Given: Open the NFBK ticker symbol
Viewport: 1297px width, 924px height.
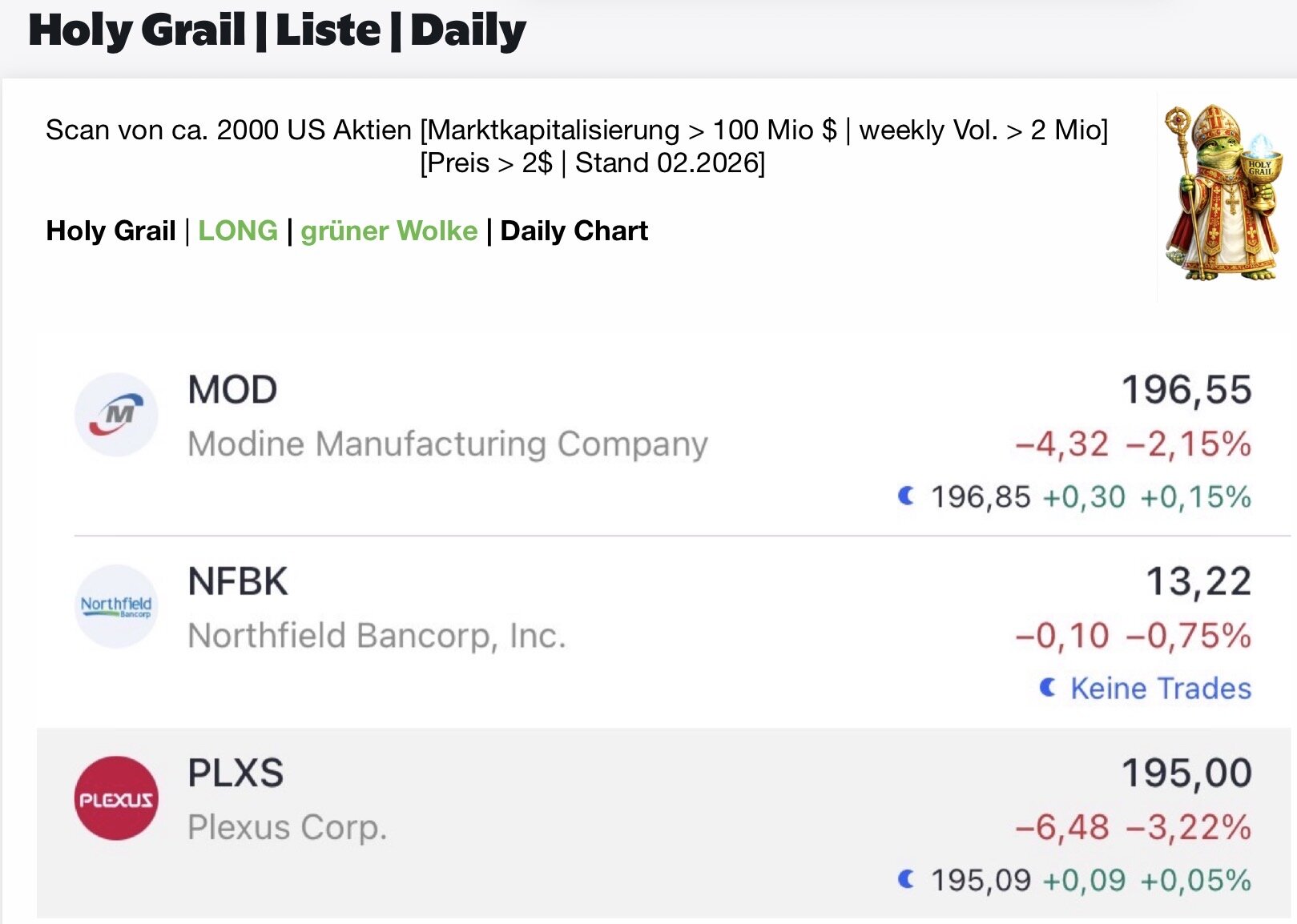Looking at the screenshot, I should coord(237,581).
